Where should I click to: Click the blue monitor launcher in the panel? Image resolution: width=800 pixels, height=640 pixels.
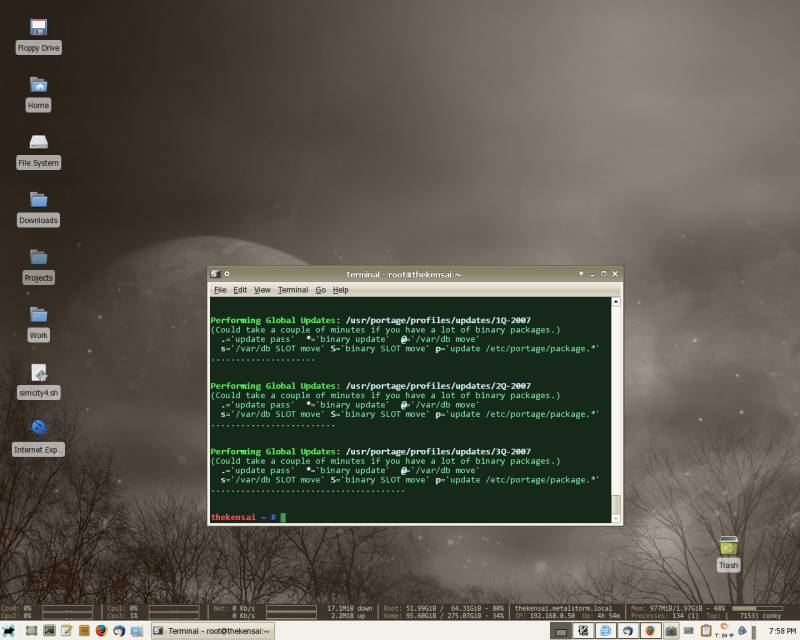point(136,631)
